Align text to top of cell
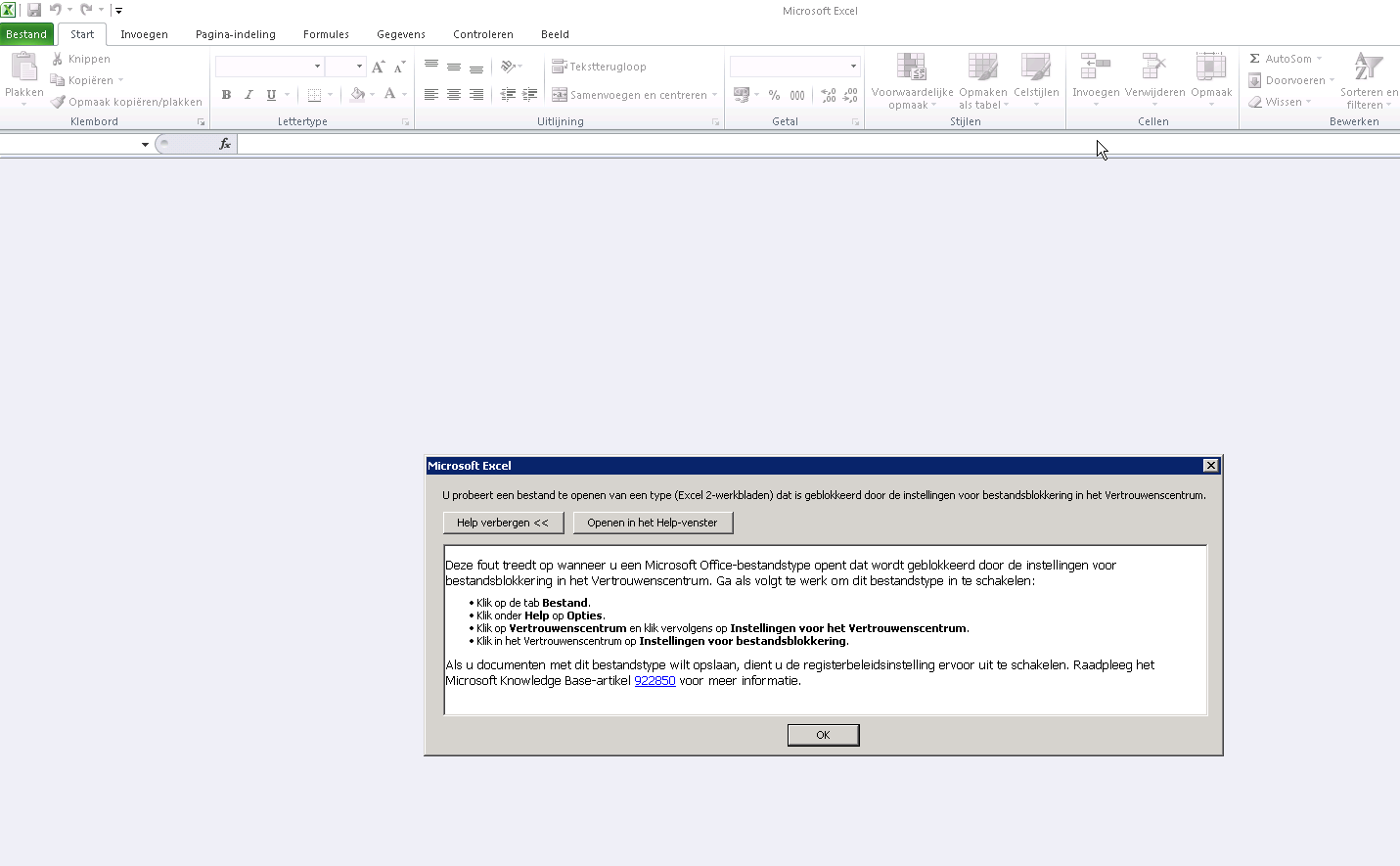 431,67
